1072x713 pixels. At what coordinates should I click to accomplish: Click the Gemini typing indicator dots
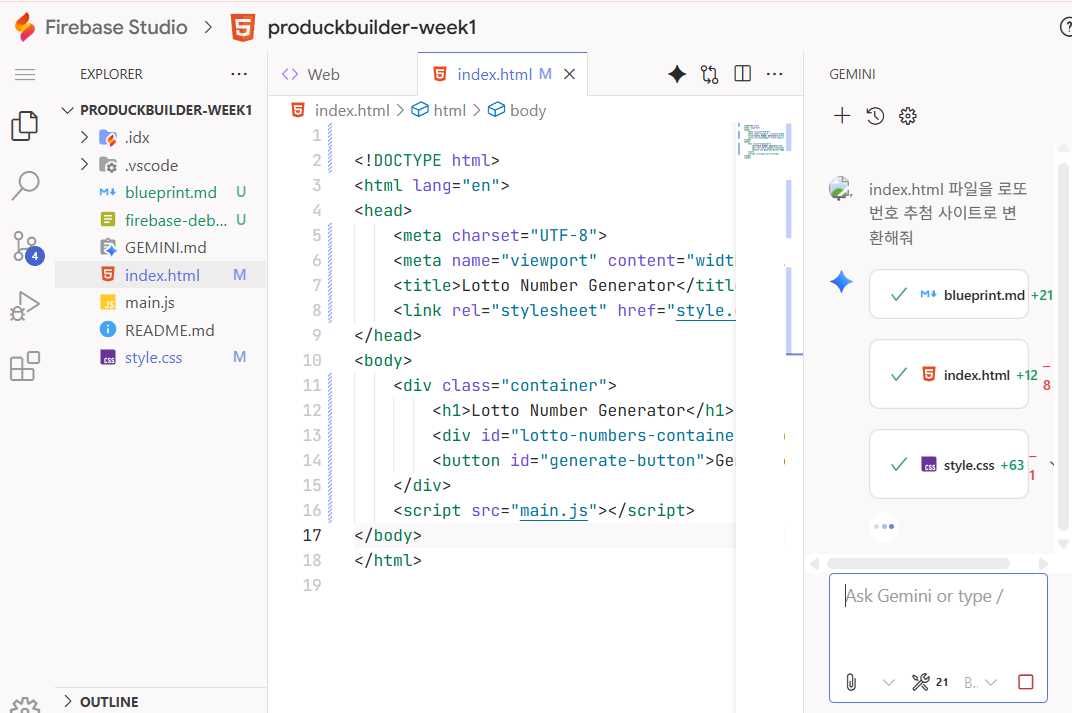(x=884, y=526)
